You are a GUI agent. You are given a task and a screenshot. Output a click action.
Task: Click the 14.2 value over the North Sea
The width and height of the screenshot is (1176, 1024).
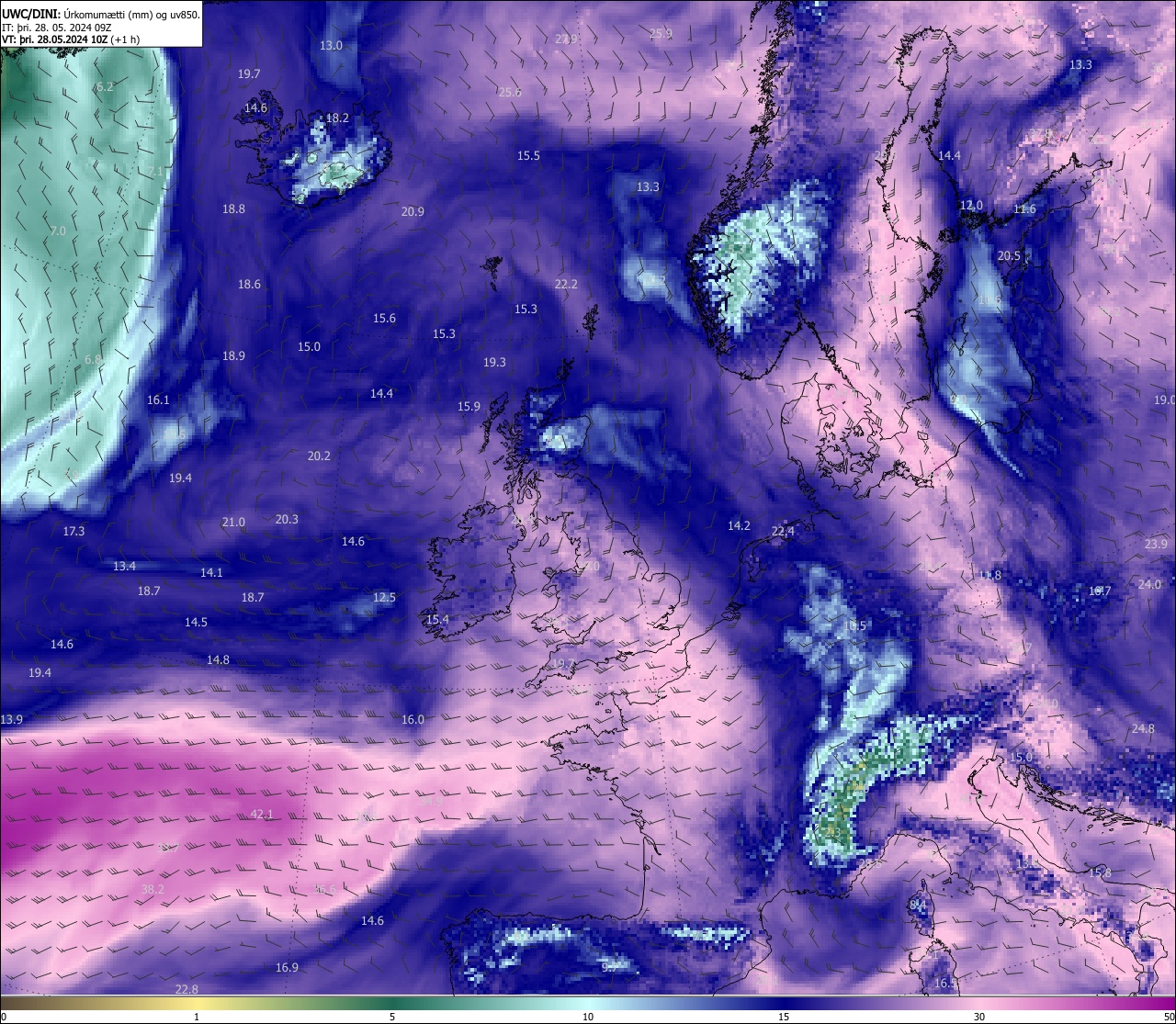739,525
